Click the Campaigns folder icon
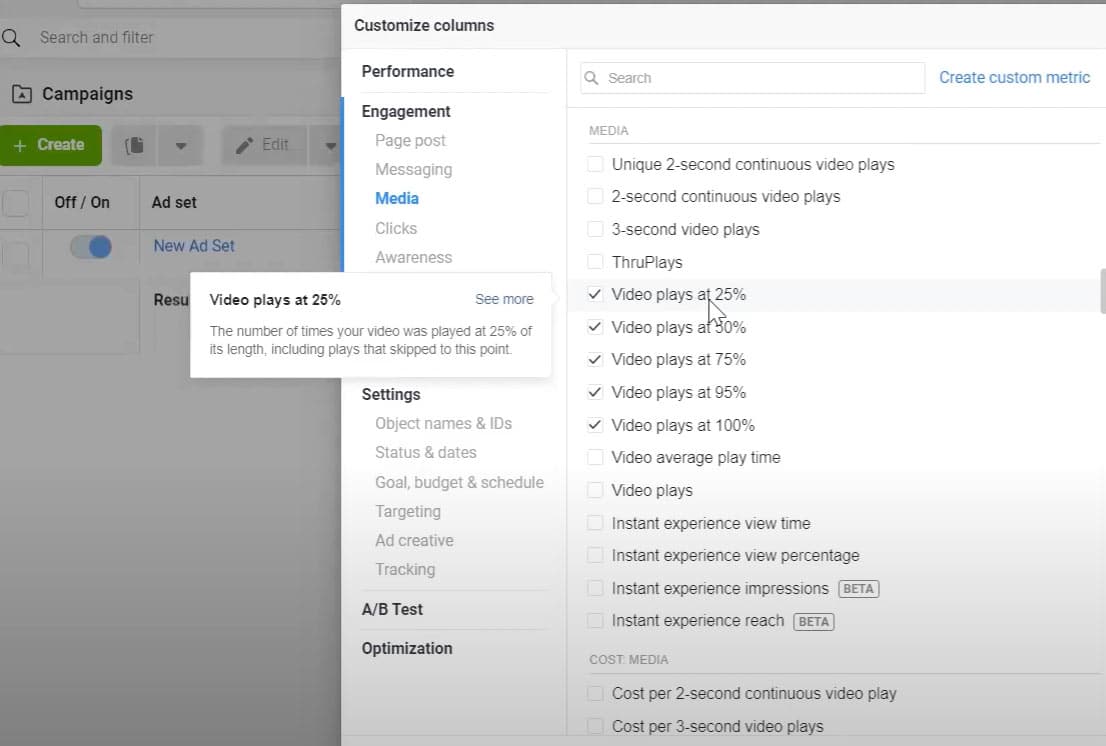This screenshot has width=1106, height=746. click(x=21, y=94)
